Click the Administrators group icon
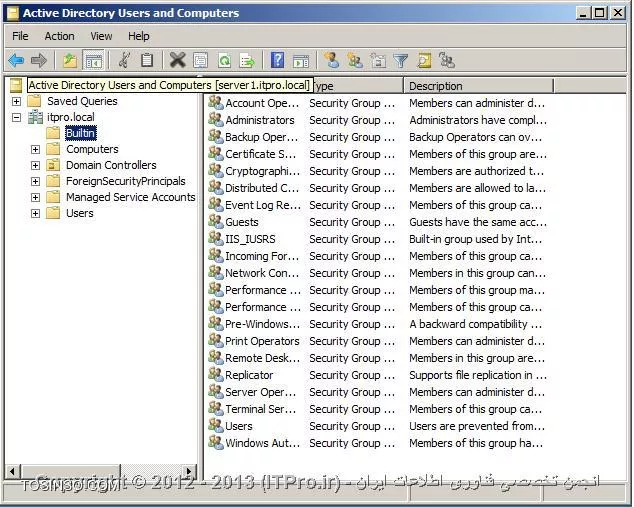 click(x=216, y=119)
